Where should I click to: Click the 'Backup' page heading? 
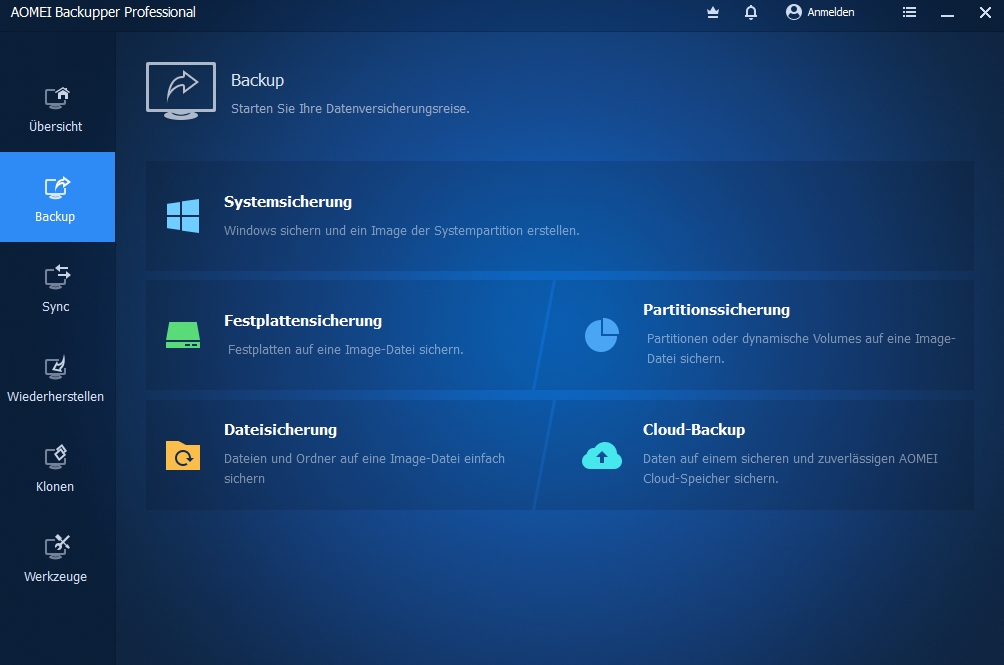click(257, 80)
